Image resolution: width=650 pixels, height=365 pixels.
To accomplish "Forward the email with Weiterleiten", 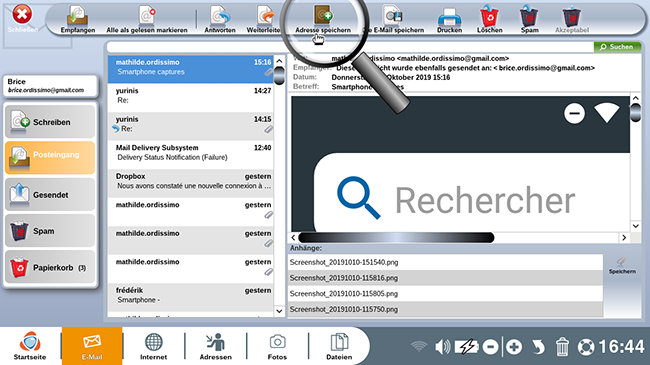I will 265,19.
